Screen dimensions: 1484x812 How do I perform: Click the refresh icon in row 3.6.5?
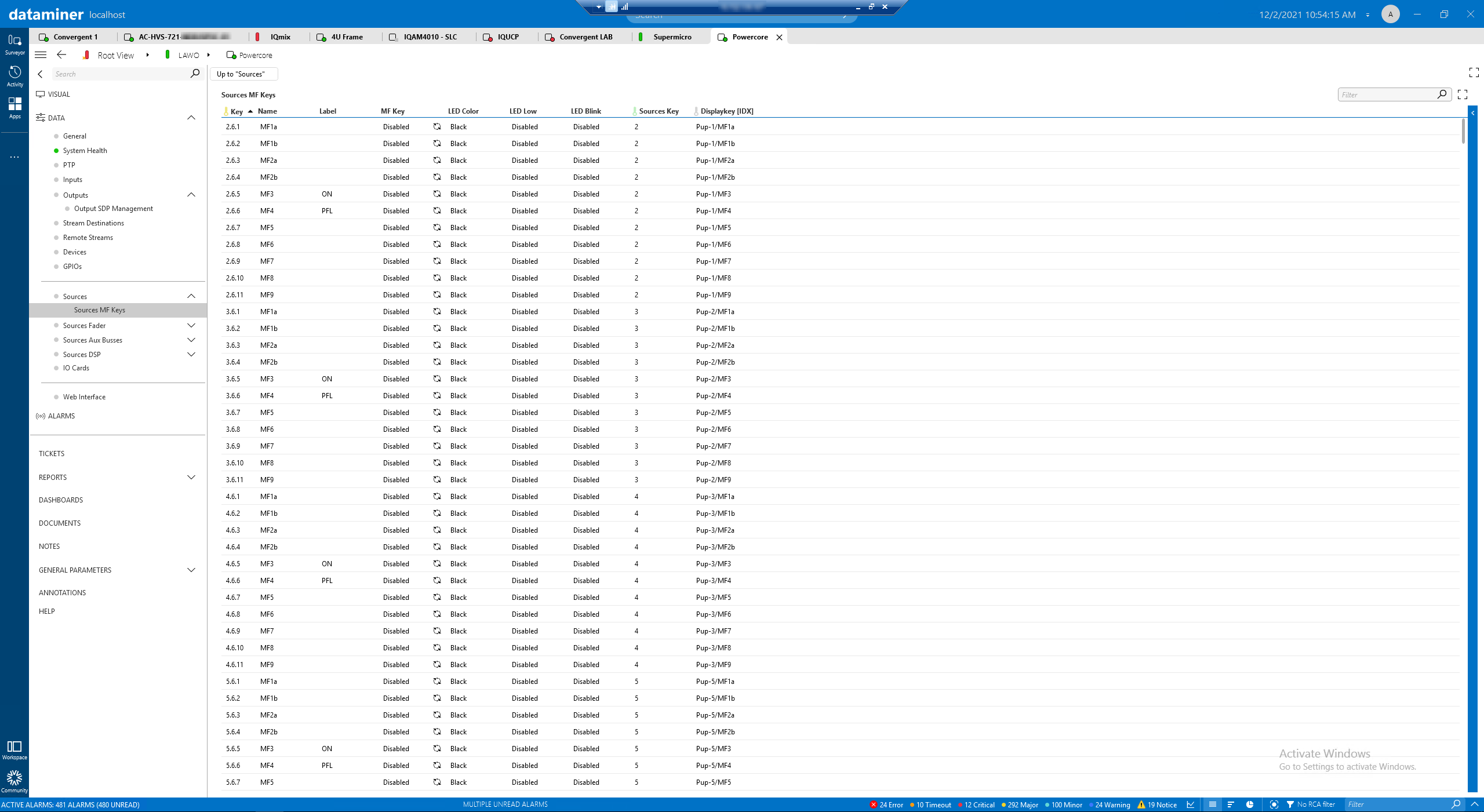[437, 378]
